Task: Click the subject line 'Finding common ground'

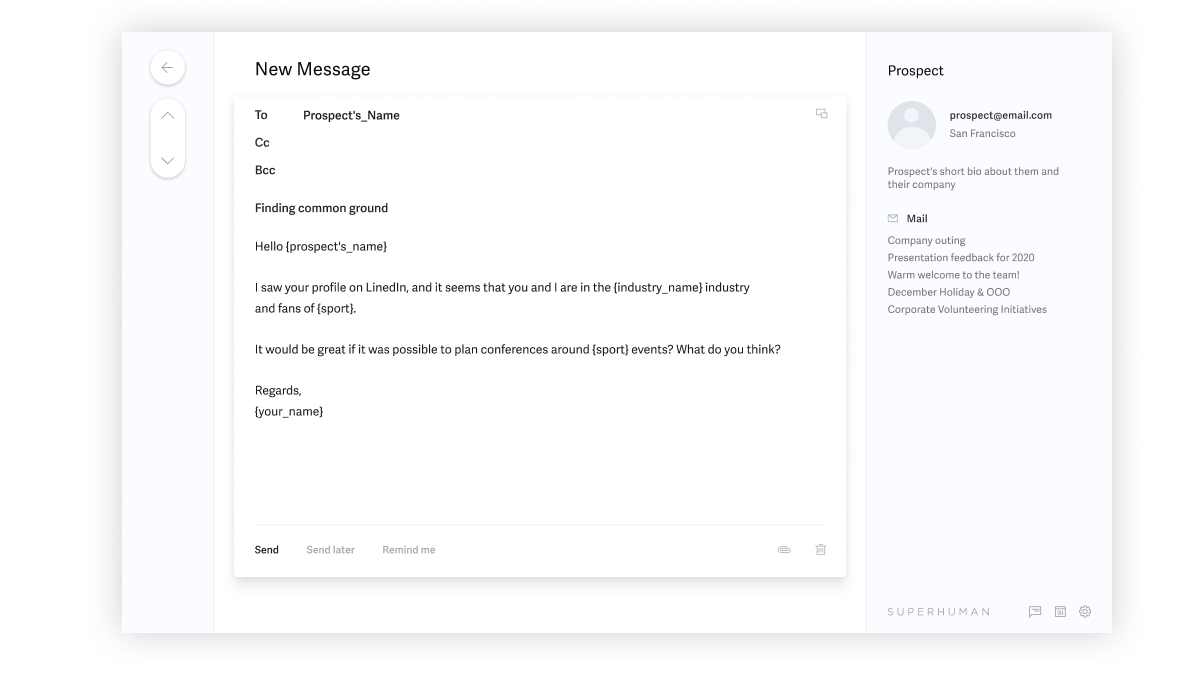Action: (321, 208)
